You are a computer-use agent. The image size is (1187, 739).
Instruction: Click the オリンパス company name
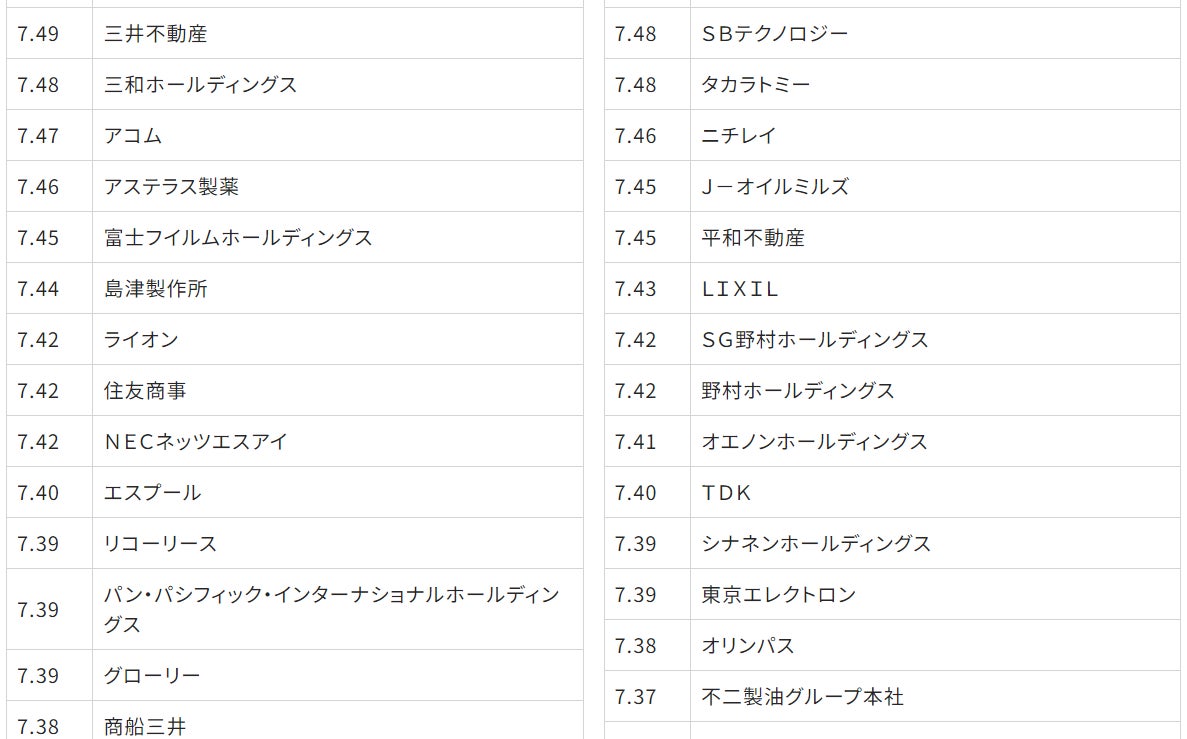tap(748, 646)
